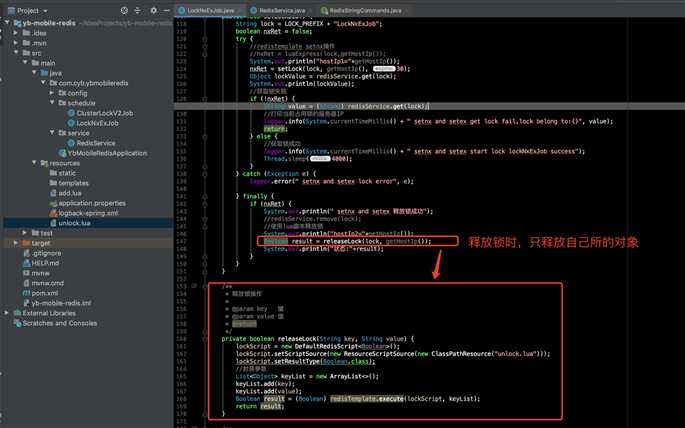Image resolution: width=685 pixels, height=428 pixels.
Task: Open HELP.md file
Action: tap(45, 263)
